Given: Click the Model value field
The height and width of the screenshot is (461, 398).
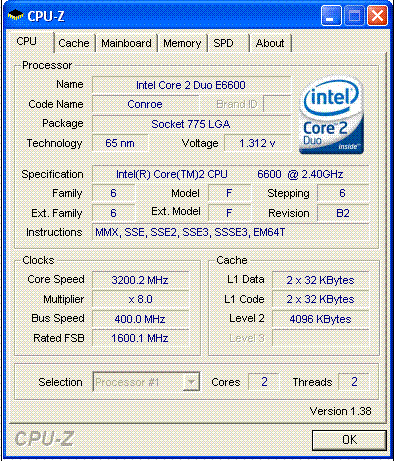Looking at the screenshot, I should 230,193.
